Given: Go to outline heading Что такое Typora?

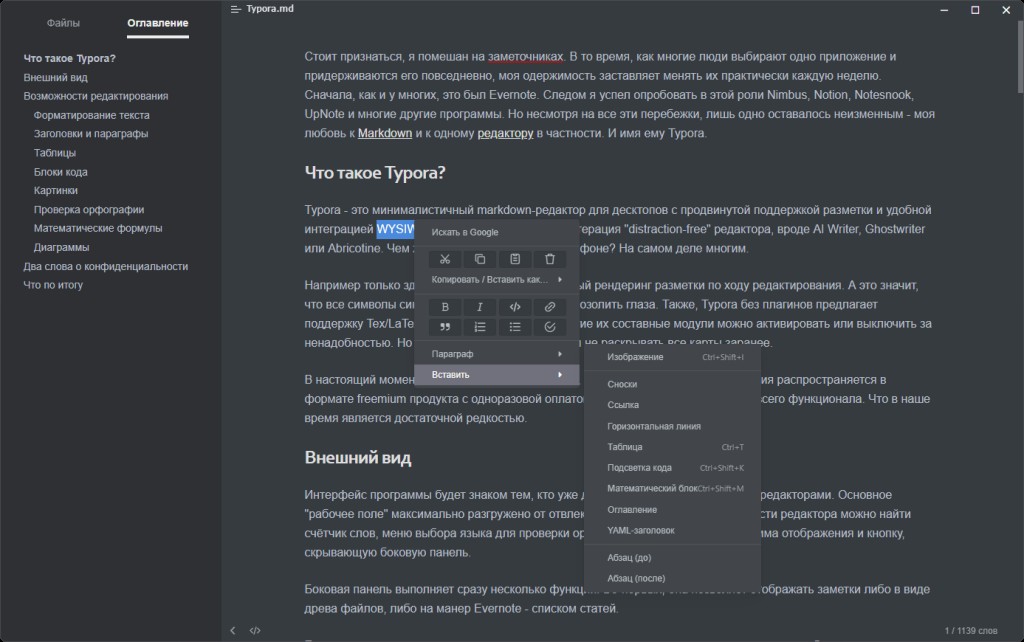Looking at the screenshot, I should point(69,58).
